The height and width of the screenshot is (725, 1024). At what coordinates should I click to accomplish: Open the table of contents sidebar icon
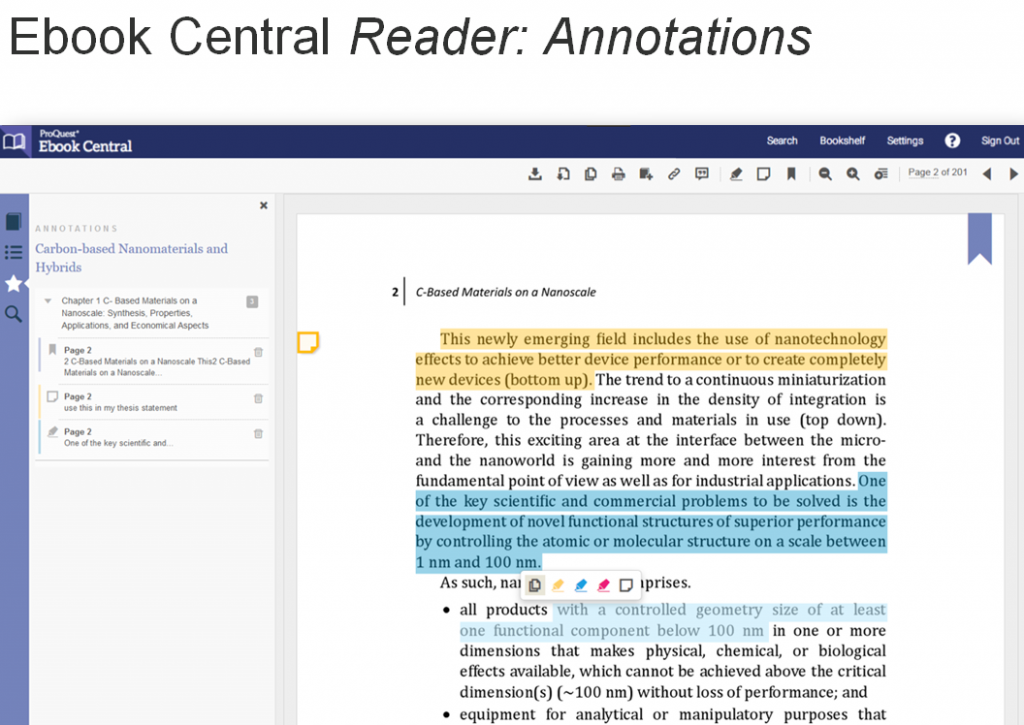14,252
